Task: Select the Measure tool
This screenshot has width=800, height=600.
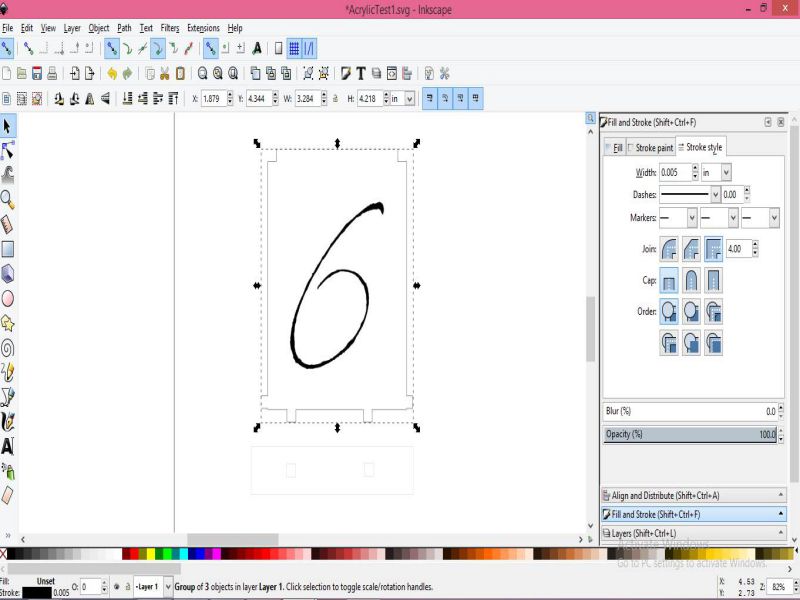Action: [7, 224]
